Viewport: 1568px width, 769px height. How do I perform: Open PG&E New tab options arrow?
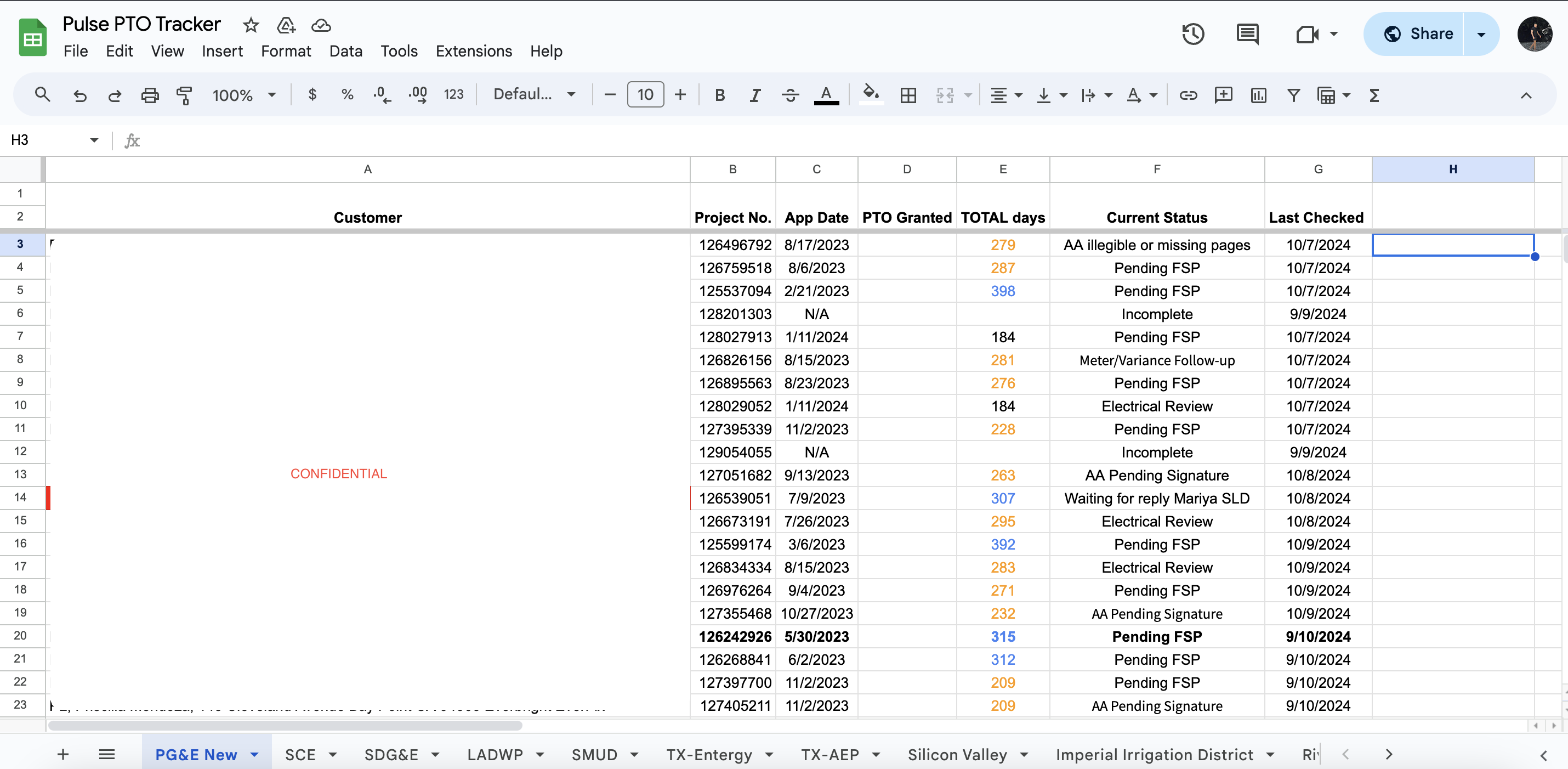tap(254, 755)
